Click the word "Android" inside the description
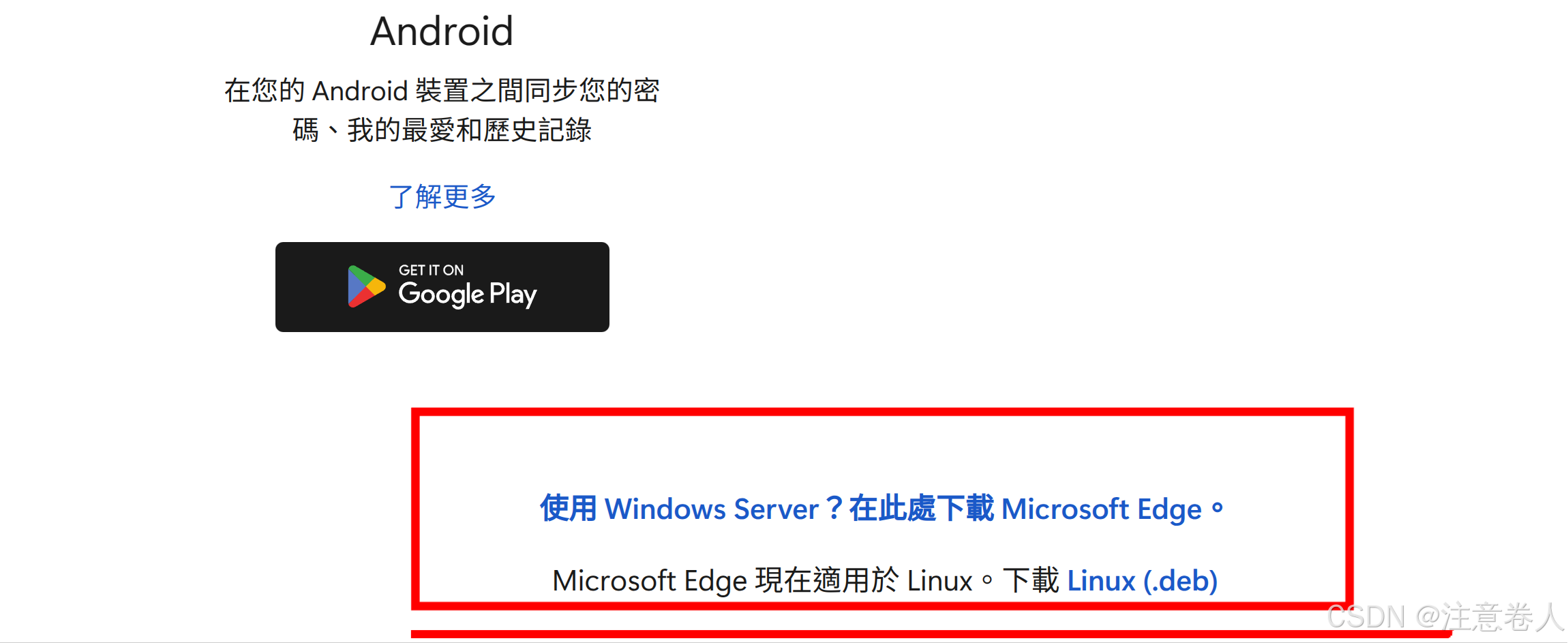The image size is (1568, 643). (360, 91)
